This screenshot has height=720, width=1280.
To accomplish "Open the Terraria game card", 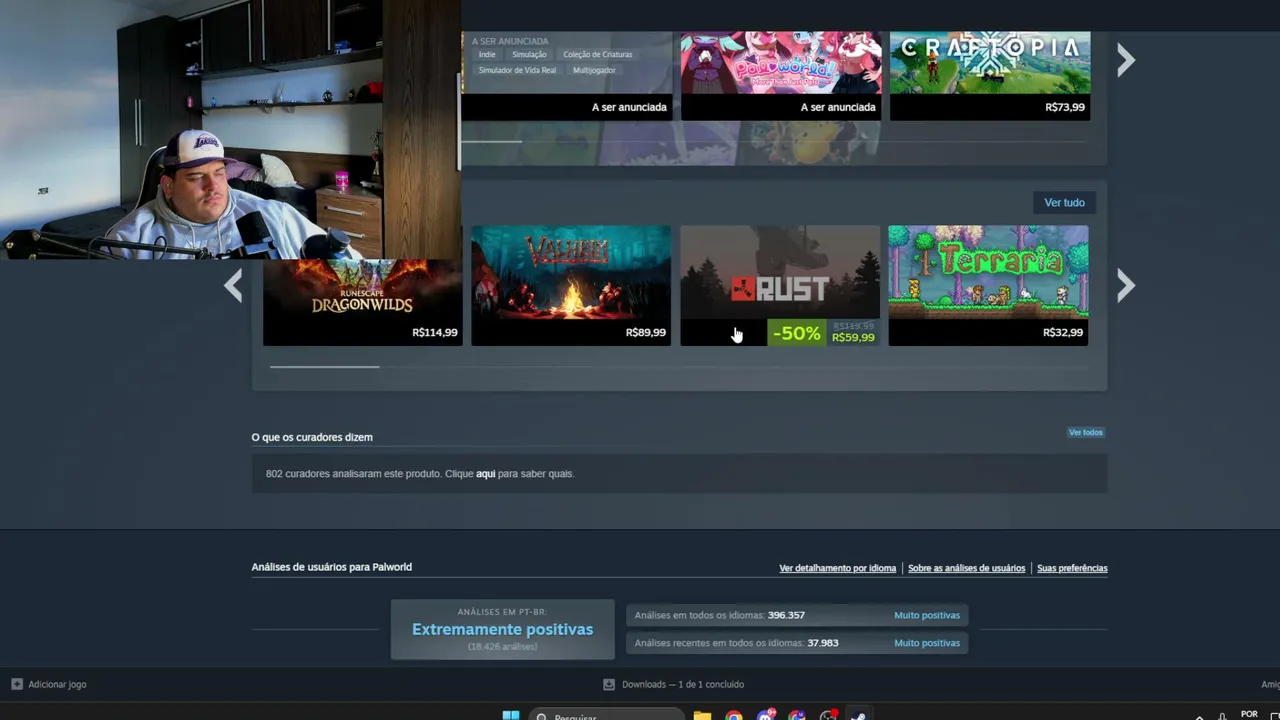I will (988, 285).
